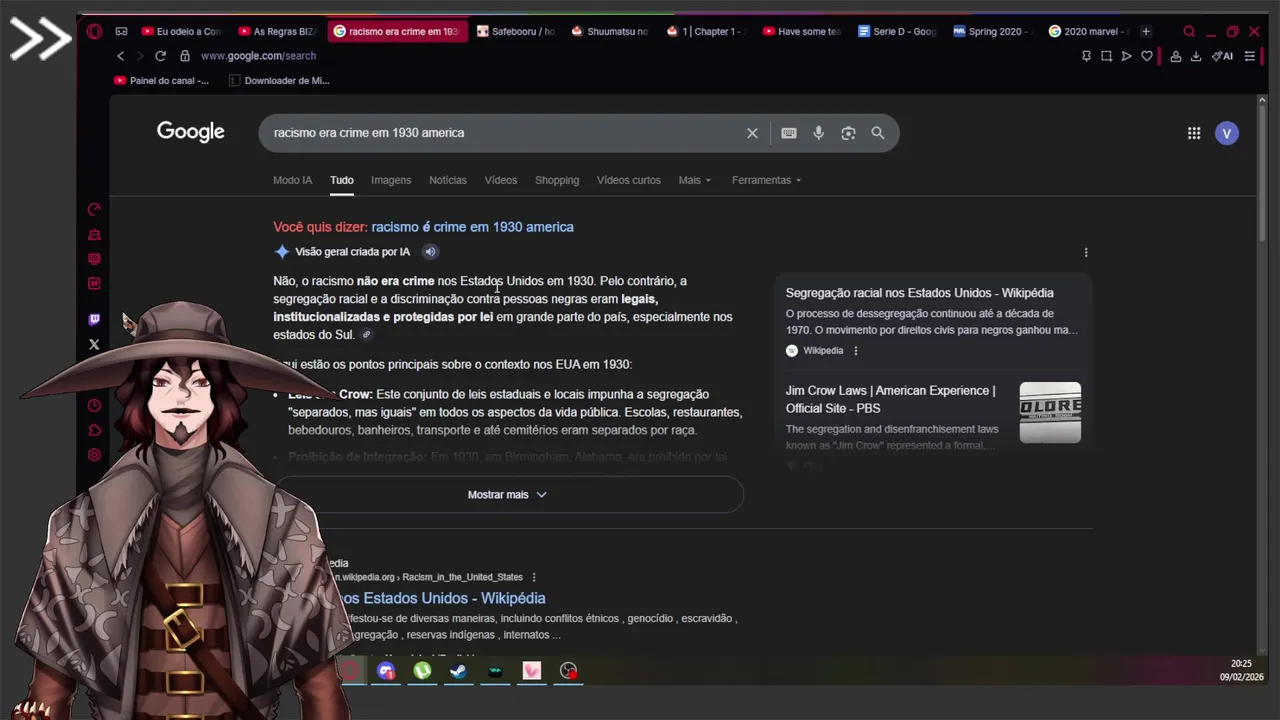The width and height of the screenshot is (1280, 720).
Task: Open Extensions cube icon in sidebar
Action: pos(94,430)
